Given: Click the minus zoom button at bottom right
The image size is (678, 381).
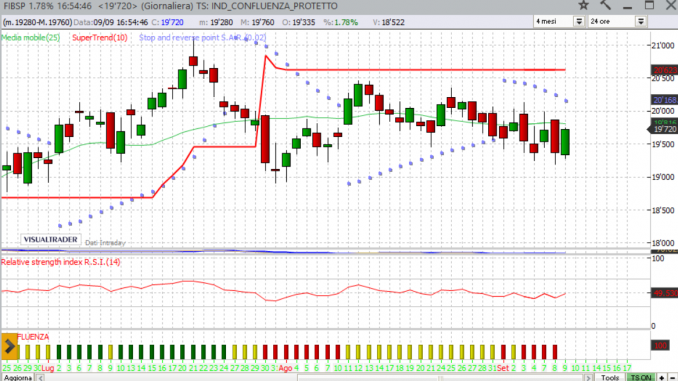Looking at the screenshot, I should 672,378.
